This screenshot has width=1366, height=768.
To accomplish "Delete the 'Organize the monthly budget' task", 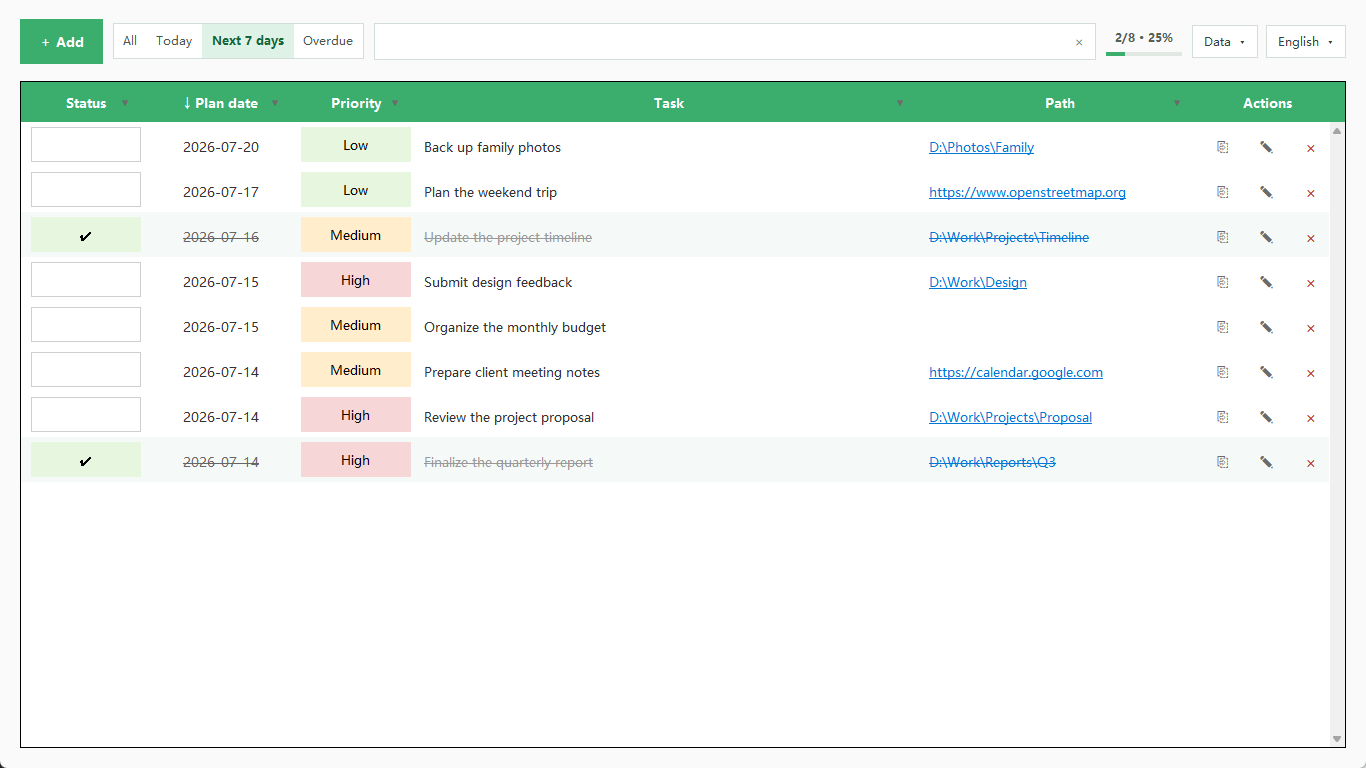I will point(1311,328).
